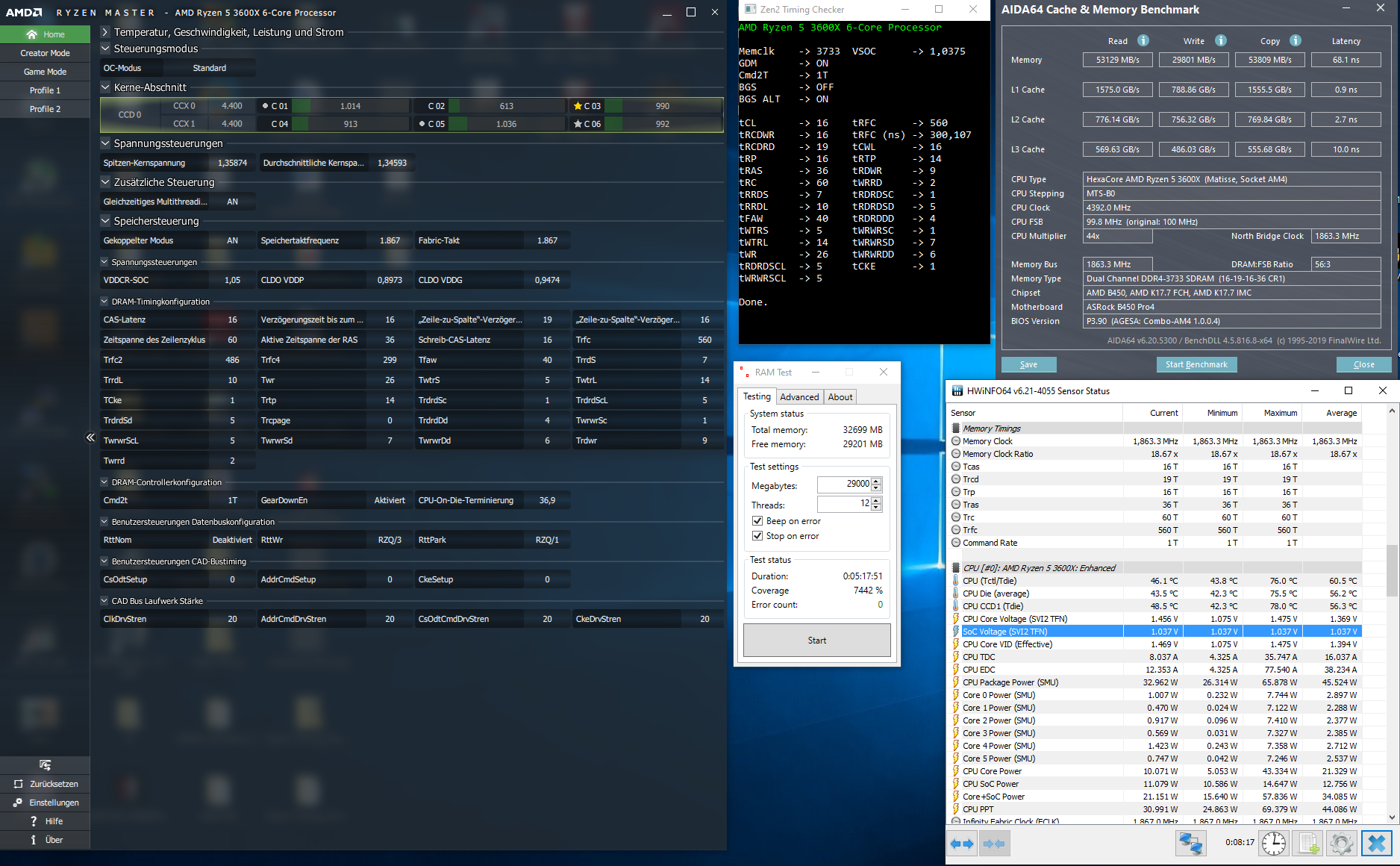1400x866 pixels.
Task: Click Close button in AIDA64 benchmark
Action: pyautogui.click(x=1364, y=364)
